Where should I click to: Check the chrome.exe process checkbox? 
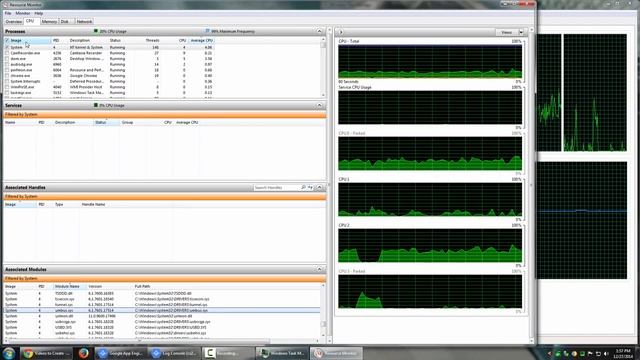7,76
